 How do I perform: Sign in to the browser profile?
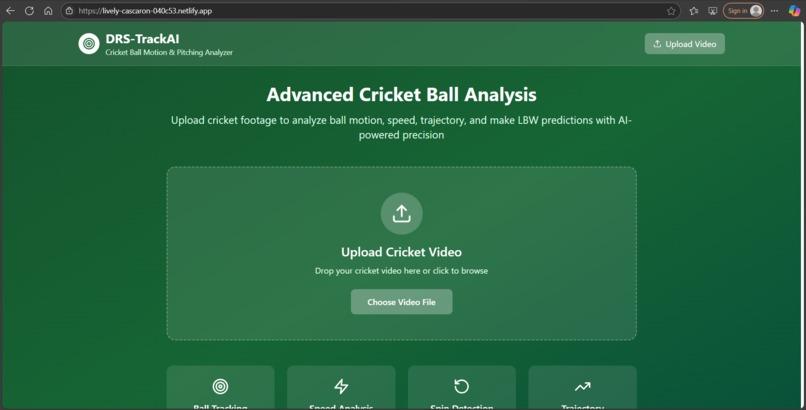(743, 11)
